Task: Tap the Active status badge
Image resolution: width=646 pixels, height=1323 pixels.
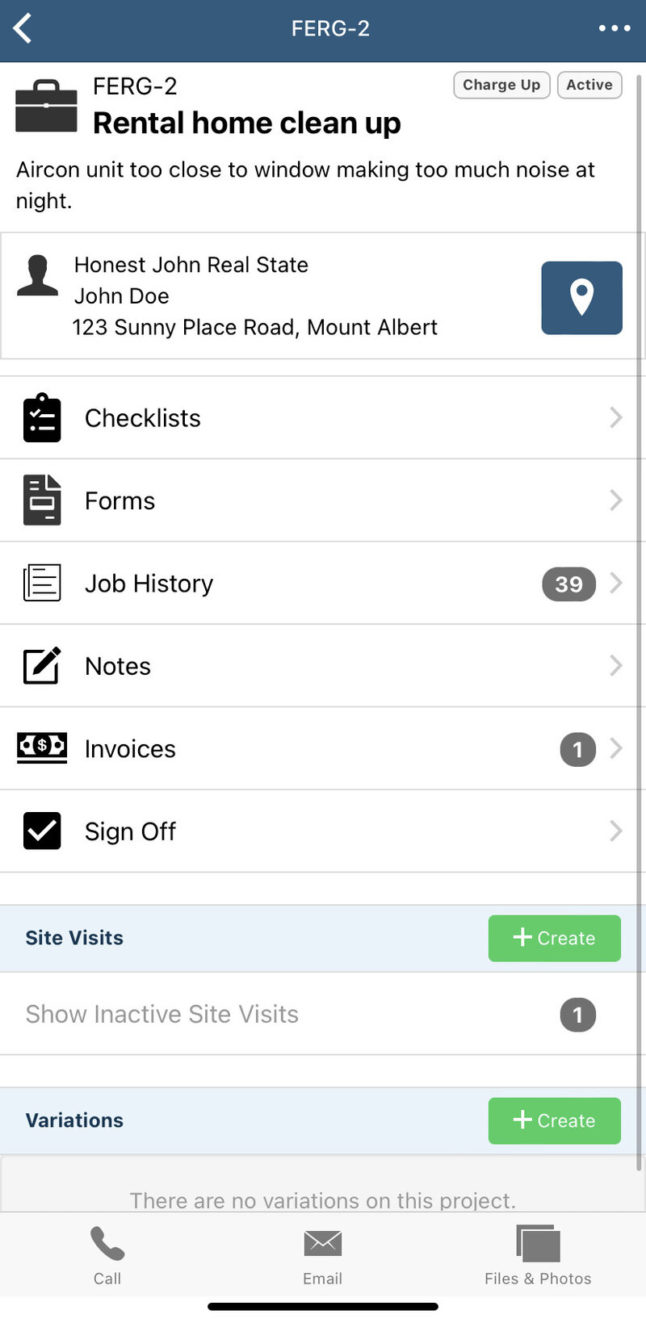Action: point(589,85)
